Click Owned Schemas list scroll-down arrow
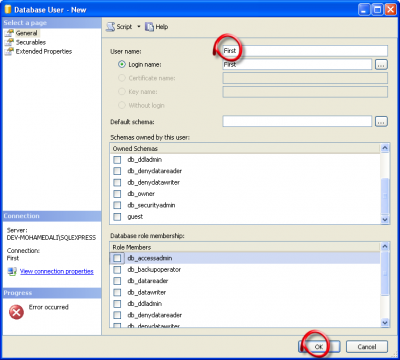Viewport: 400px width, 360px height. pos(385,219)
